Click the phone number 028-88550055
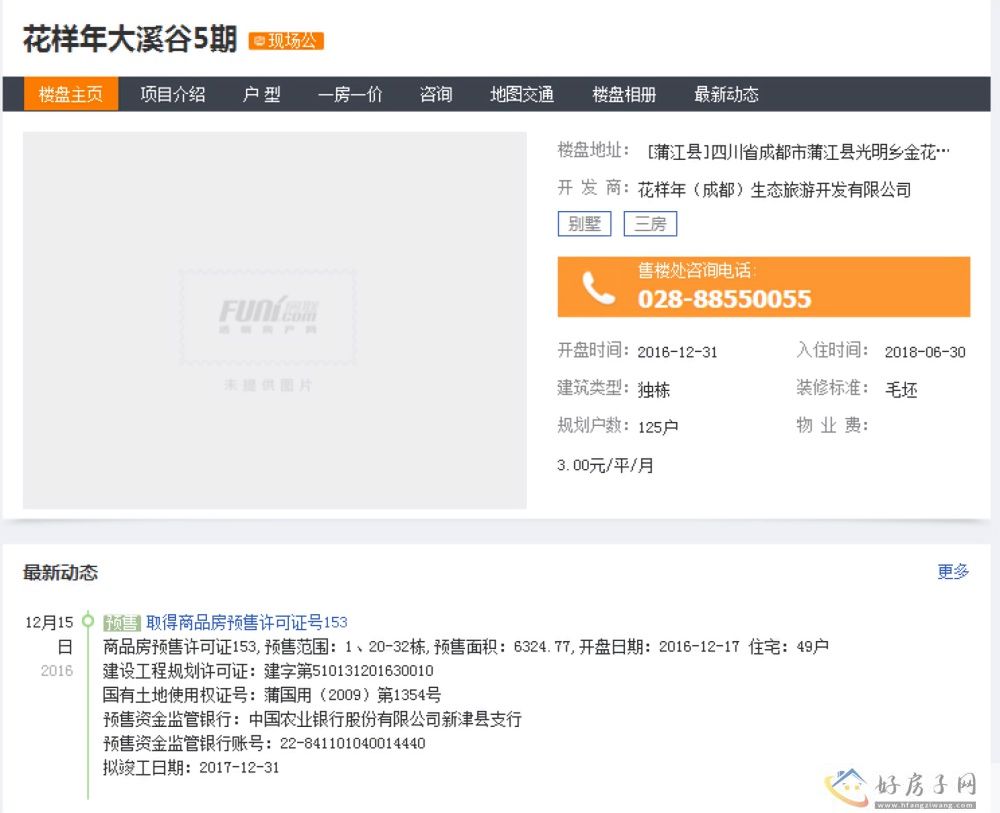Screen dimensions: 1000x813 coord(724,298)
